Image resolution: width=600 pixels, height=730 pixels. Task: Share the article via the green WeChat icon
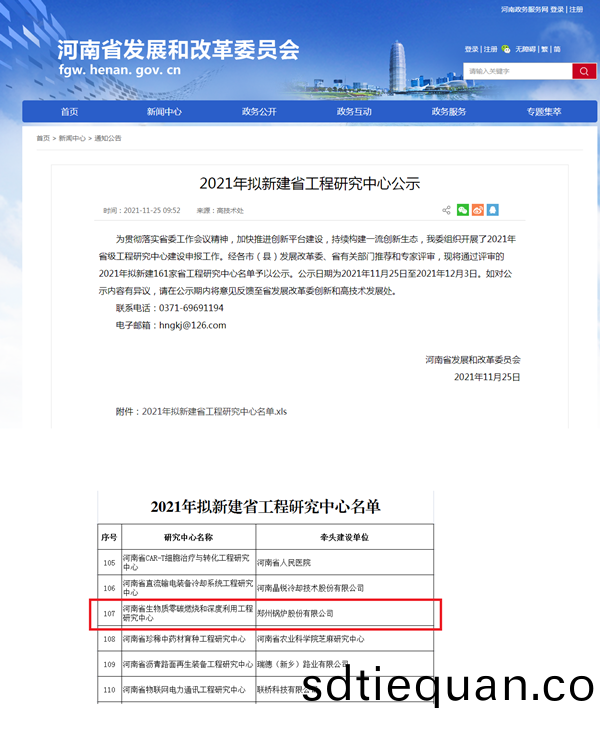point(462,210)
